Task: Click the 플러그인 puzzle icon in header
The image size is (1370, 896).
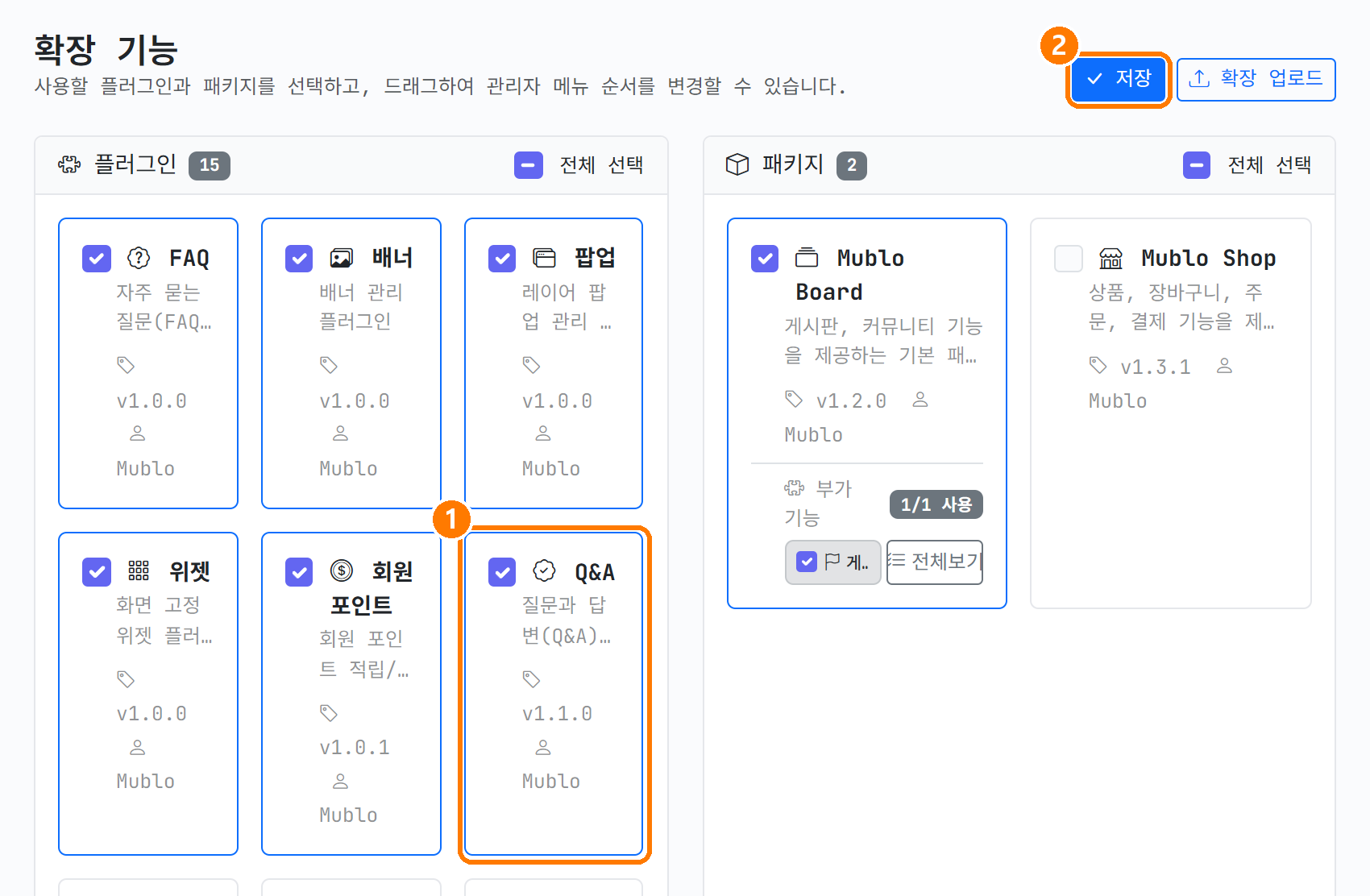Action: [69, 165]
